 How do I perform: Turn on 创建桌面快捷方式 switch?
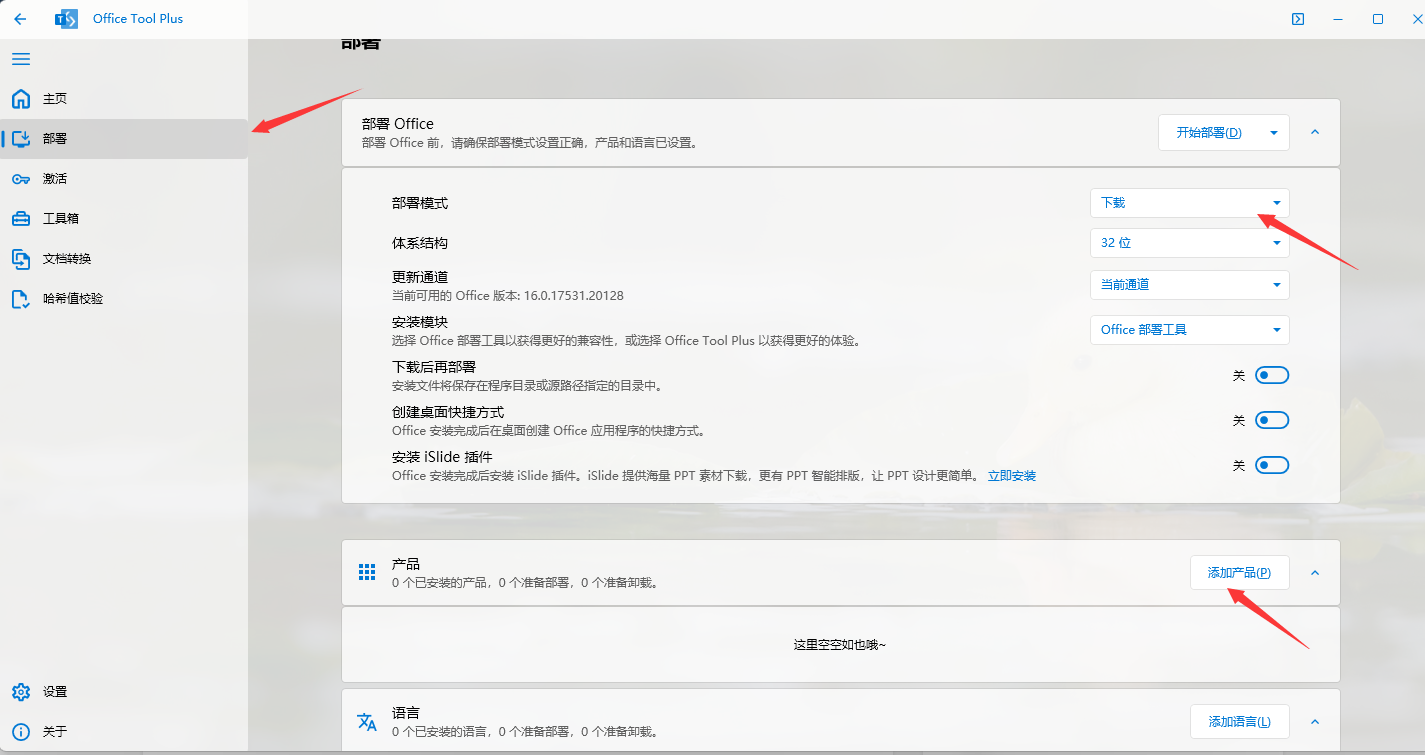[1271, 419]
